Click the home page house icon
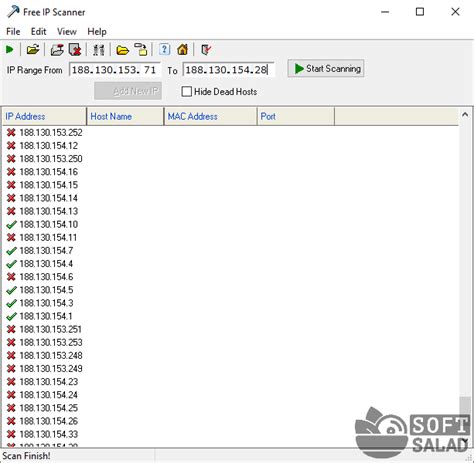 (x=183, y=50)
